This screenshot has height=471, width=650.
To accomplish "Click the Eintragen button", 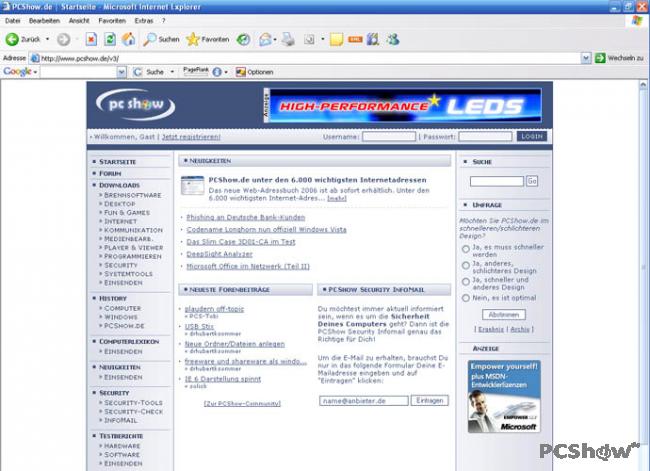I will tap(429, 401).
